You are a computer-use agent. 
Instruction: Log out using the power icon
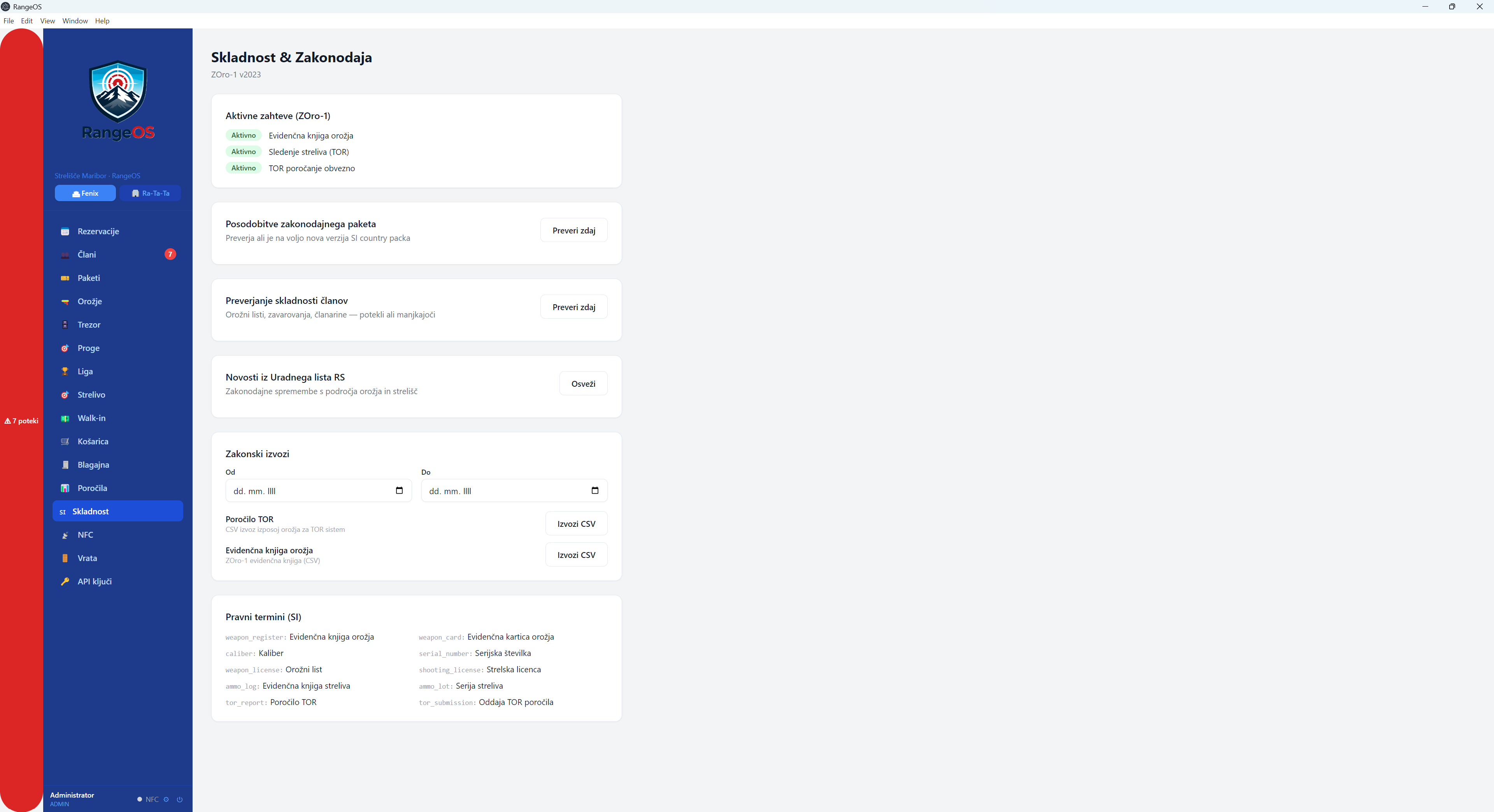(x=180, y=799)
